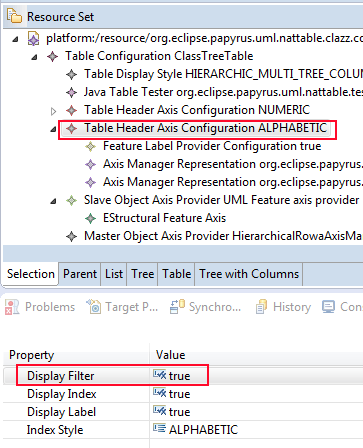
Task: Click the Display Label property name
Action: click(61, 412)
